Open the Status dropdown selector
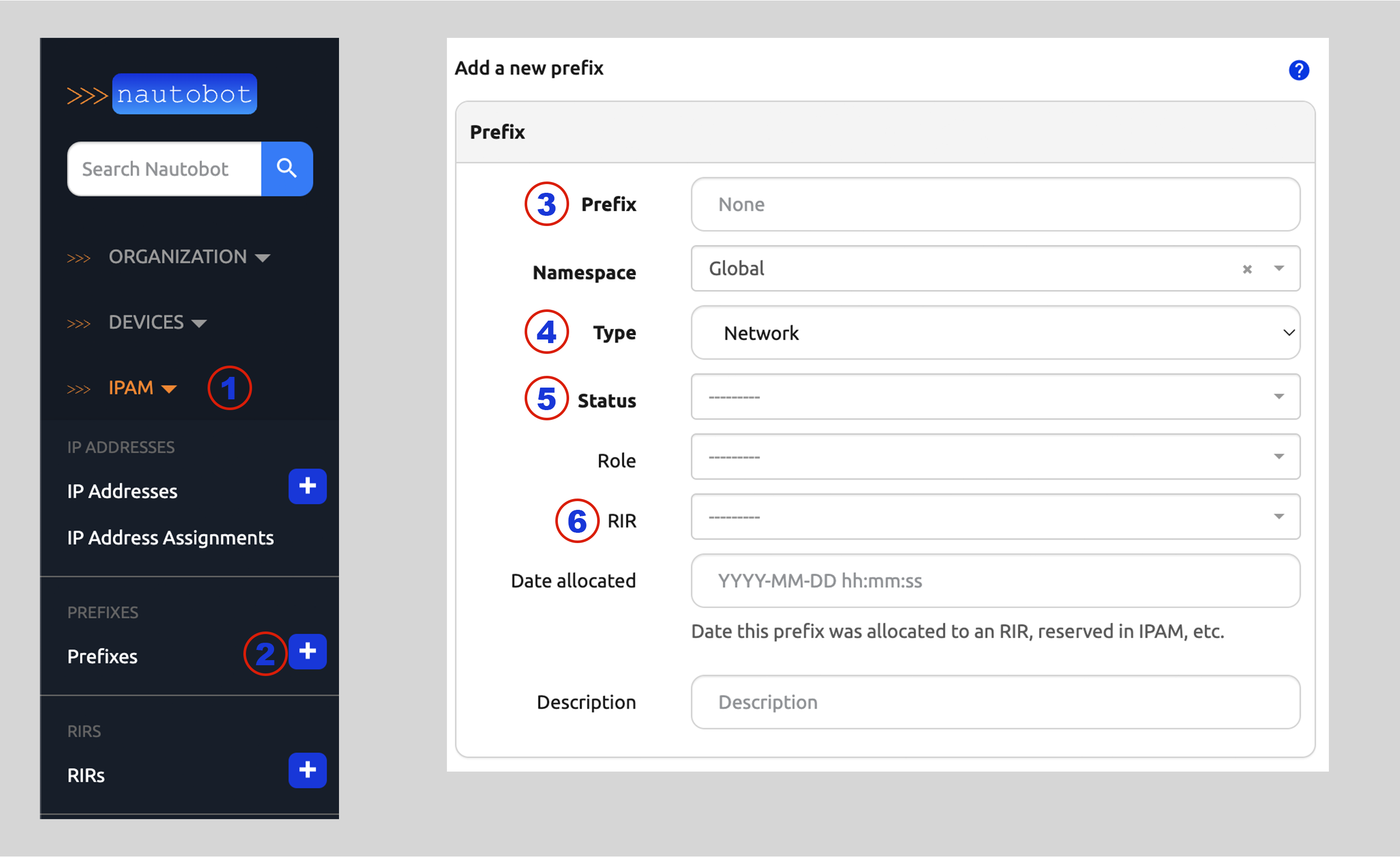Screen dimensions: 1400x857 (997, 398)
